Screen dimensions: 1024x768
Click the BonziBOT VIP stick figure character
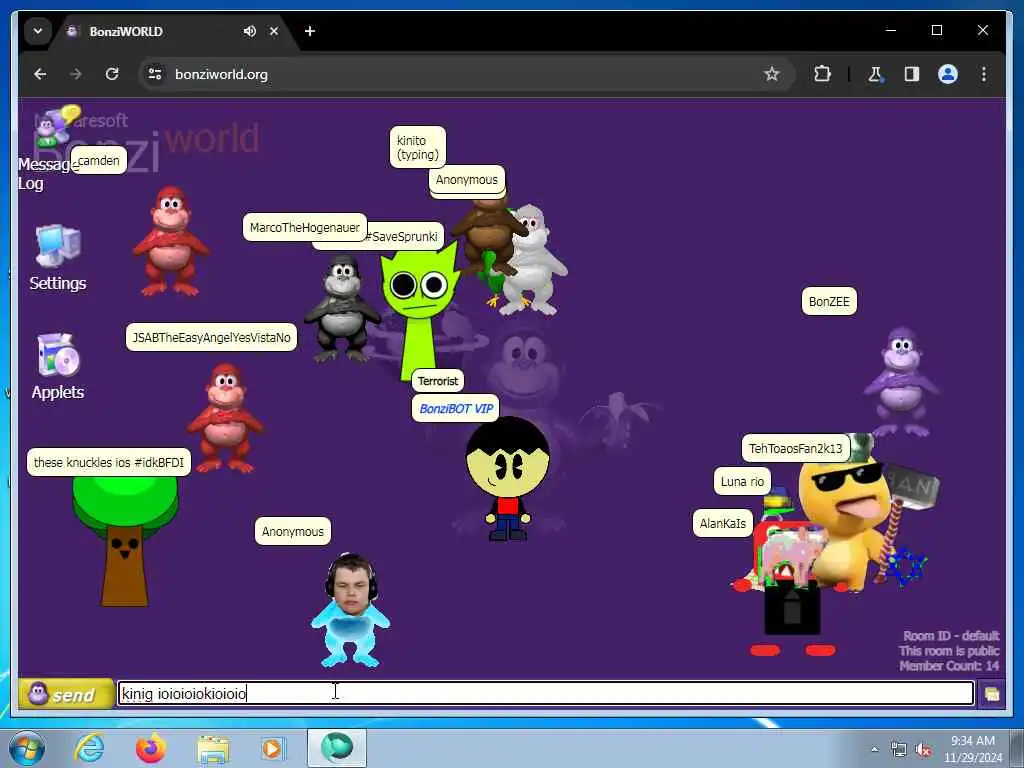click(507, 479)
